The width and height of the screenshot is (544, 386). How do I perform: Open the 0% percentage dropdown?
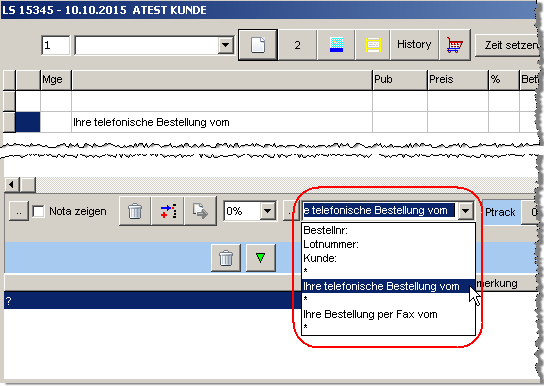(267, 211)
